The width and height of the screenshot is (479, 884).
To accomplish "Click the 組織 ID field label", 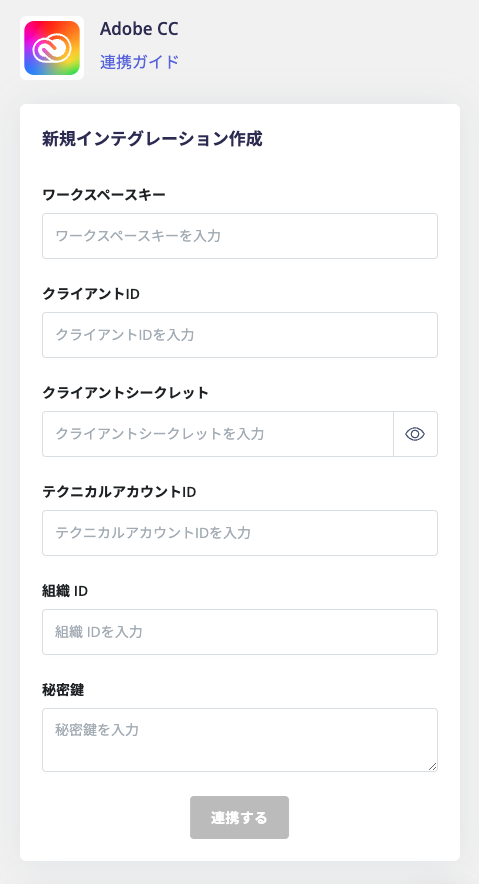I will point(65,591).
